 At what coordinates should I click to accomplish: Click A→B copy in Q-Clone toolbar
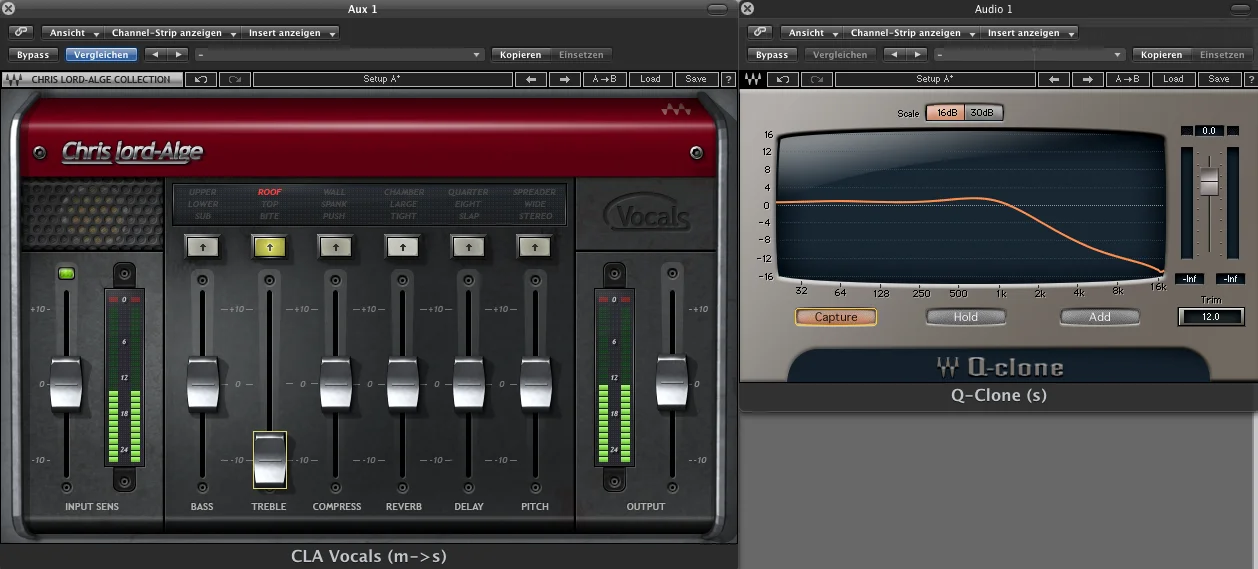pos(1127,79)
